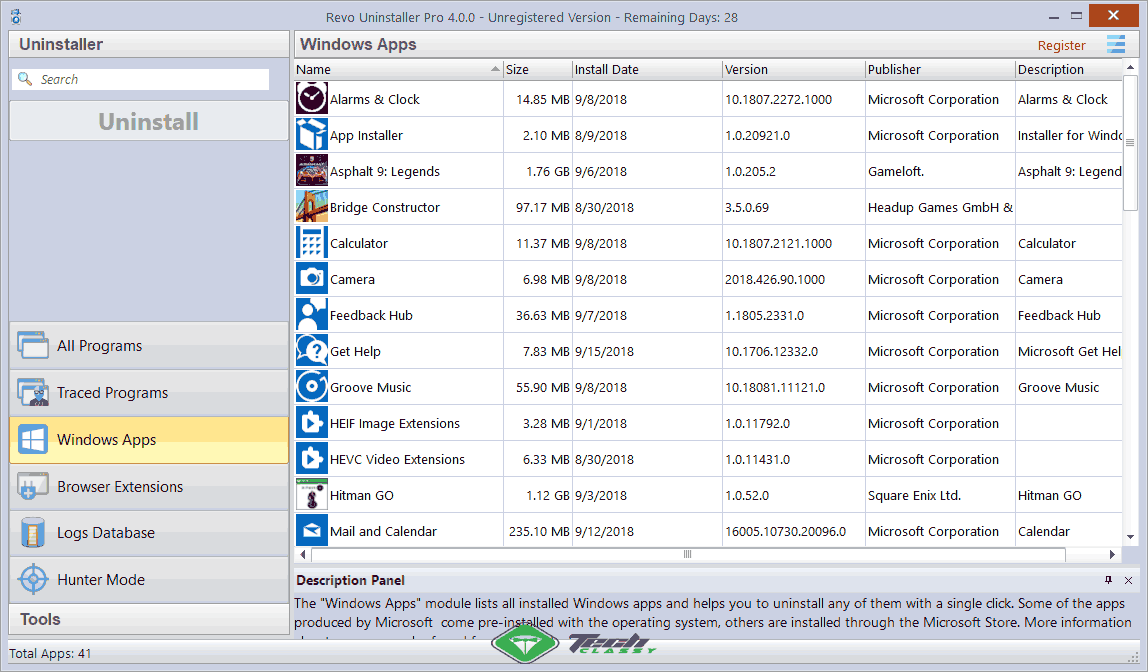The image size is (1148, 672).
Task: Click inside the Search field
Action: [x=145, y=78]
